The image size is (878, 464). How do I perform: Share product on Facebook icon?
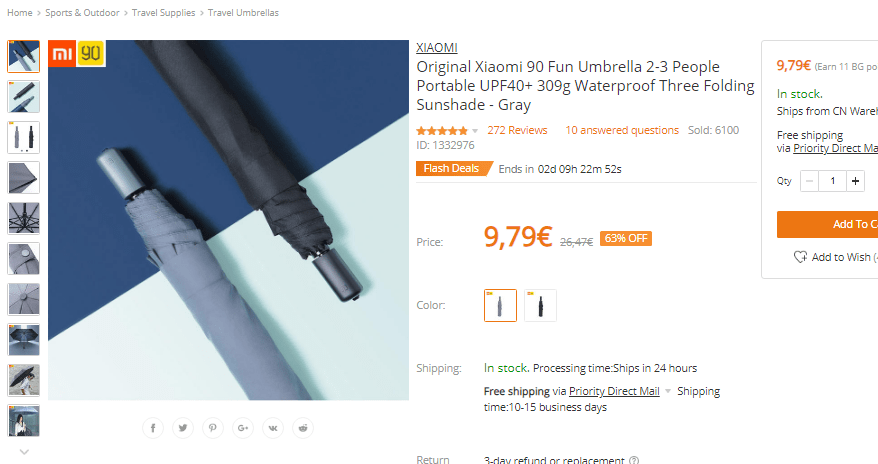click(x=153, y=428)
